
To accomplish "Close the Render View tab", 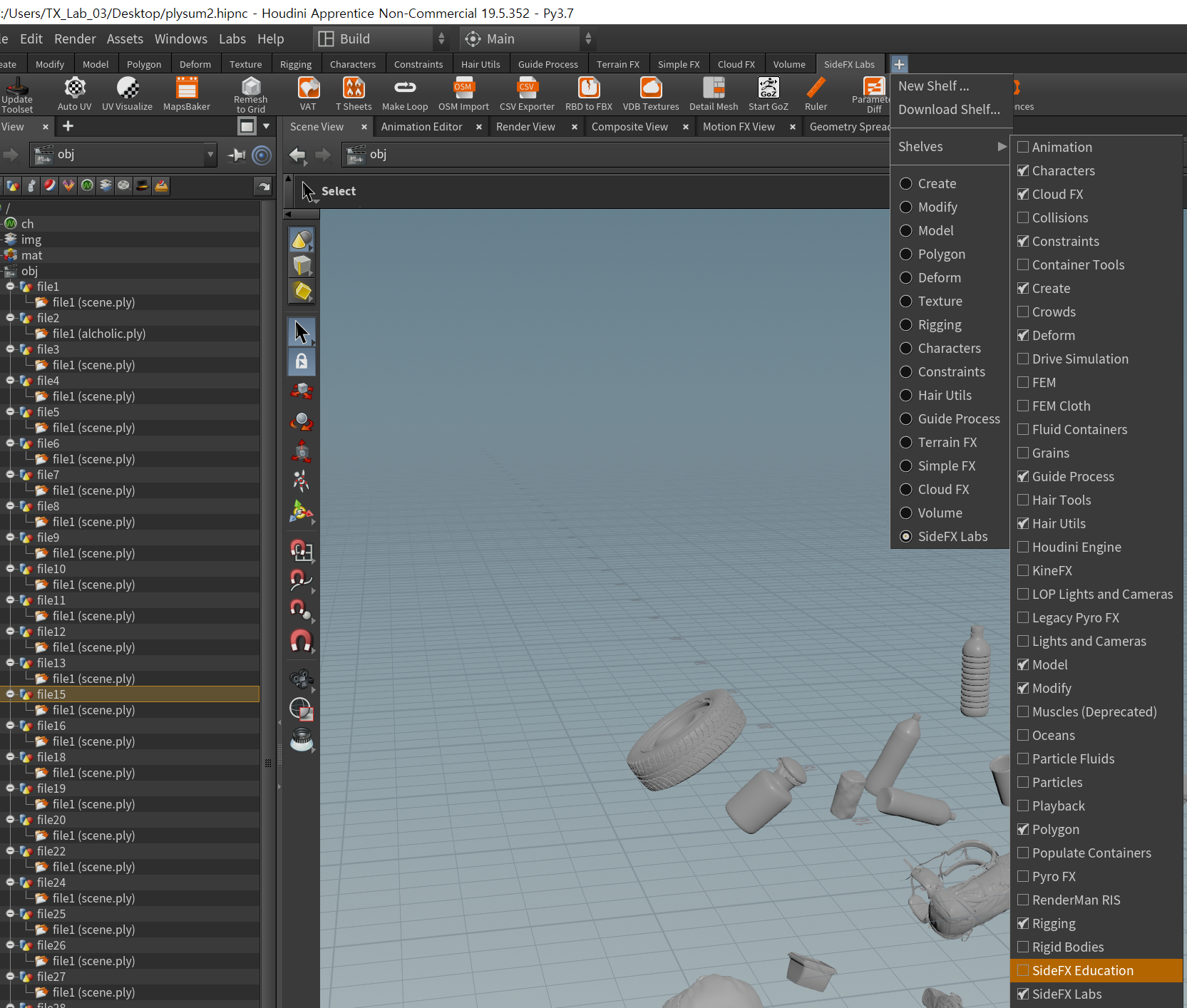I will click(575, 126).
